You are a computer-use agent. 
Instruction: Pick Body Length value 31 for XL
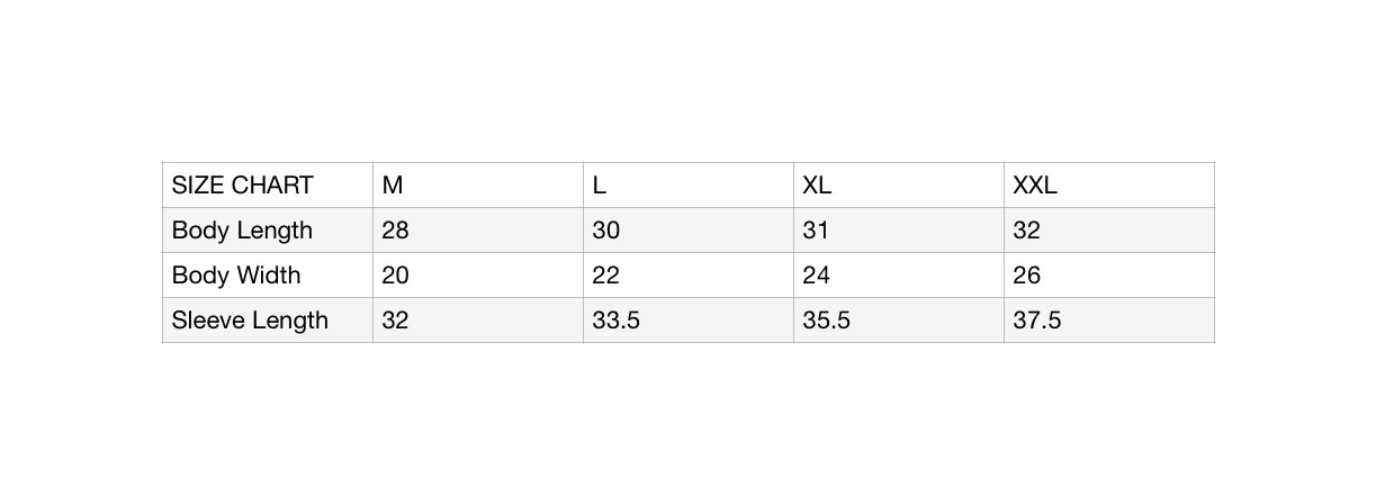pos(816,230)
